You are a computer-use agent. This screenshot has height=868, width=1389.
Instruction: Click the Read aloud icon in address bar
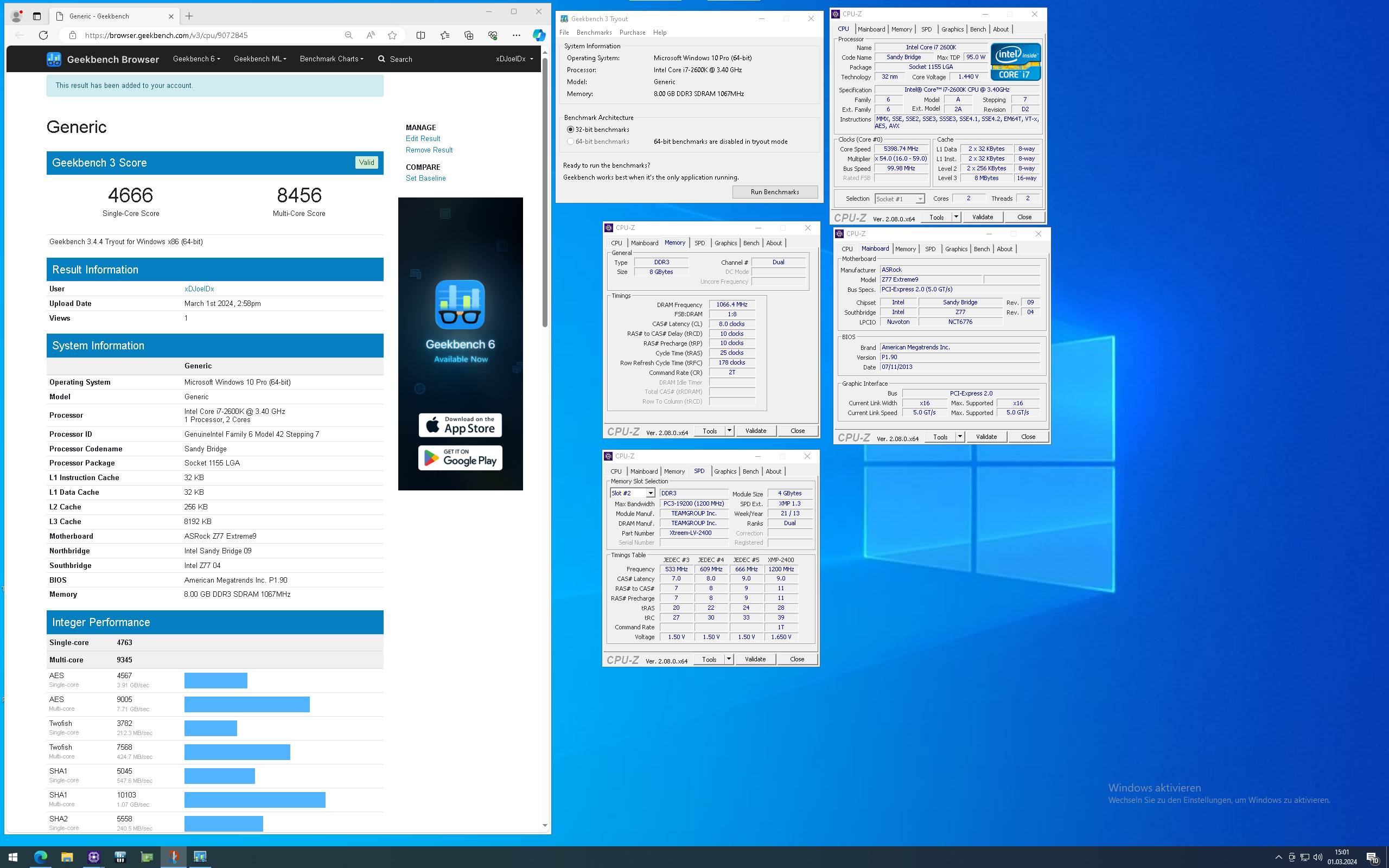(x=371, y=35)
